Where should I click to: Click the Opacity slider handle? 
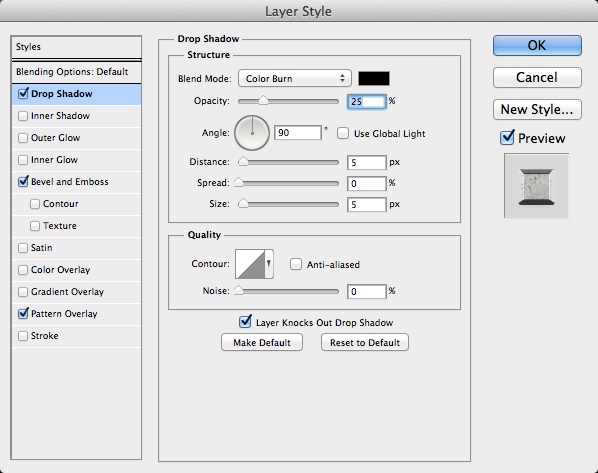tap(263, 101)
